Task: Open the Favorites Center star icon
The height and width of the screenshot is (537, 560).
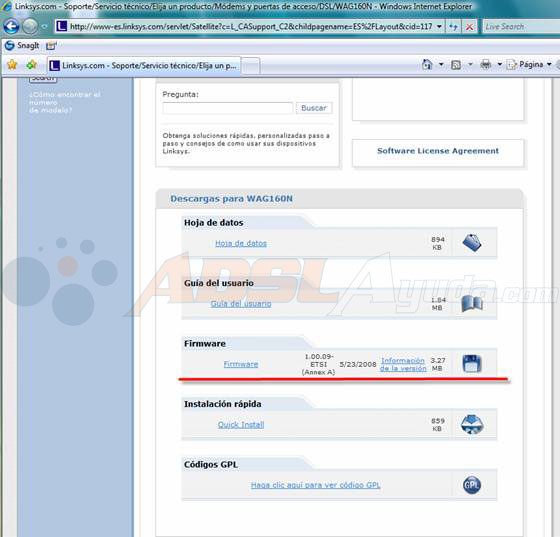Action: pyautogui.click(x=12, y=65)
